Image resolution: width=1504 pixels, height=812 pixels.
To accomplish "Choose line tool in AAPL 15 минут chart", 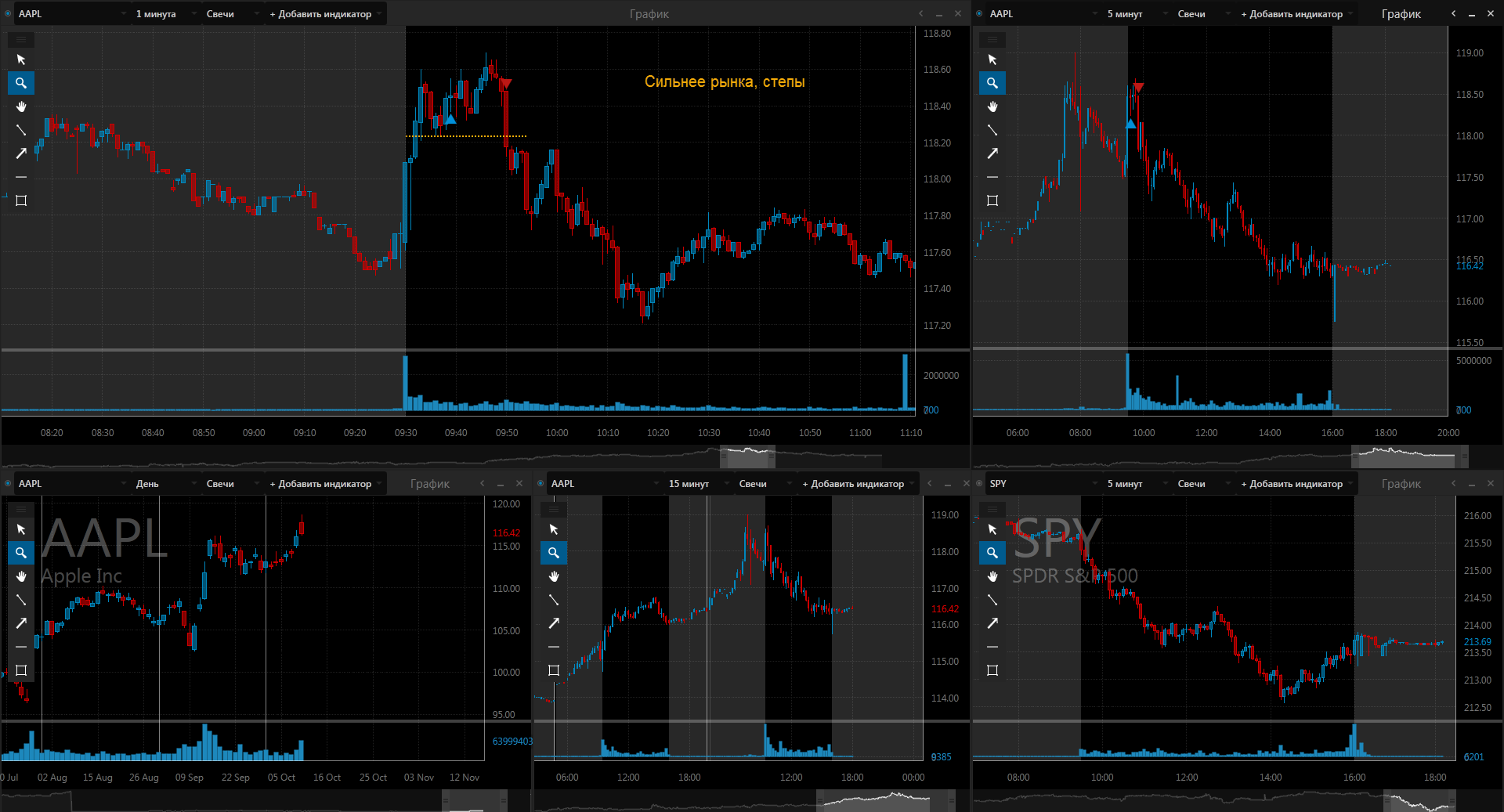I will [x=554, y=600].
